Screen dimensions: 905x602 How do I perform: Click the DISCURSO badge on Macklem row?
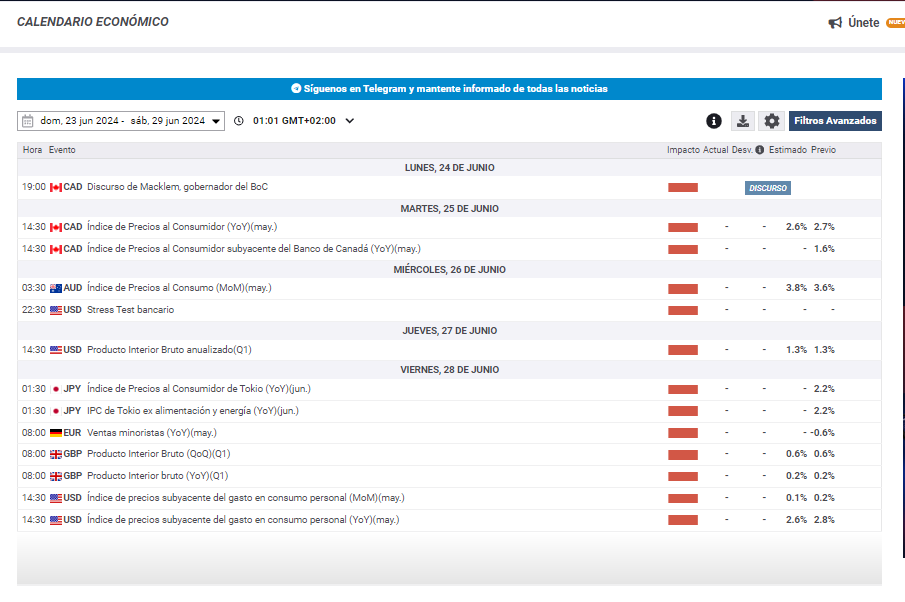tap(768, 188)
